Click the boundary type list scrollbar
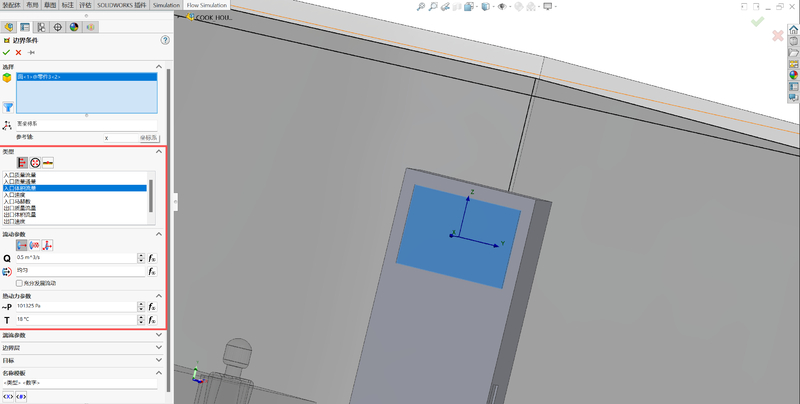Image resolution: width=800 pixels, height=404 pixels. (151, 198)
